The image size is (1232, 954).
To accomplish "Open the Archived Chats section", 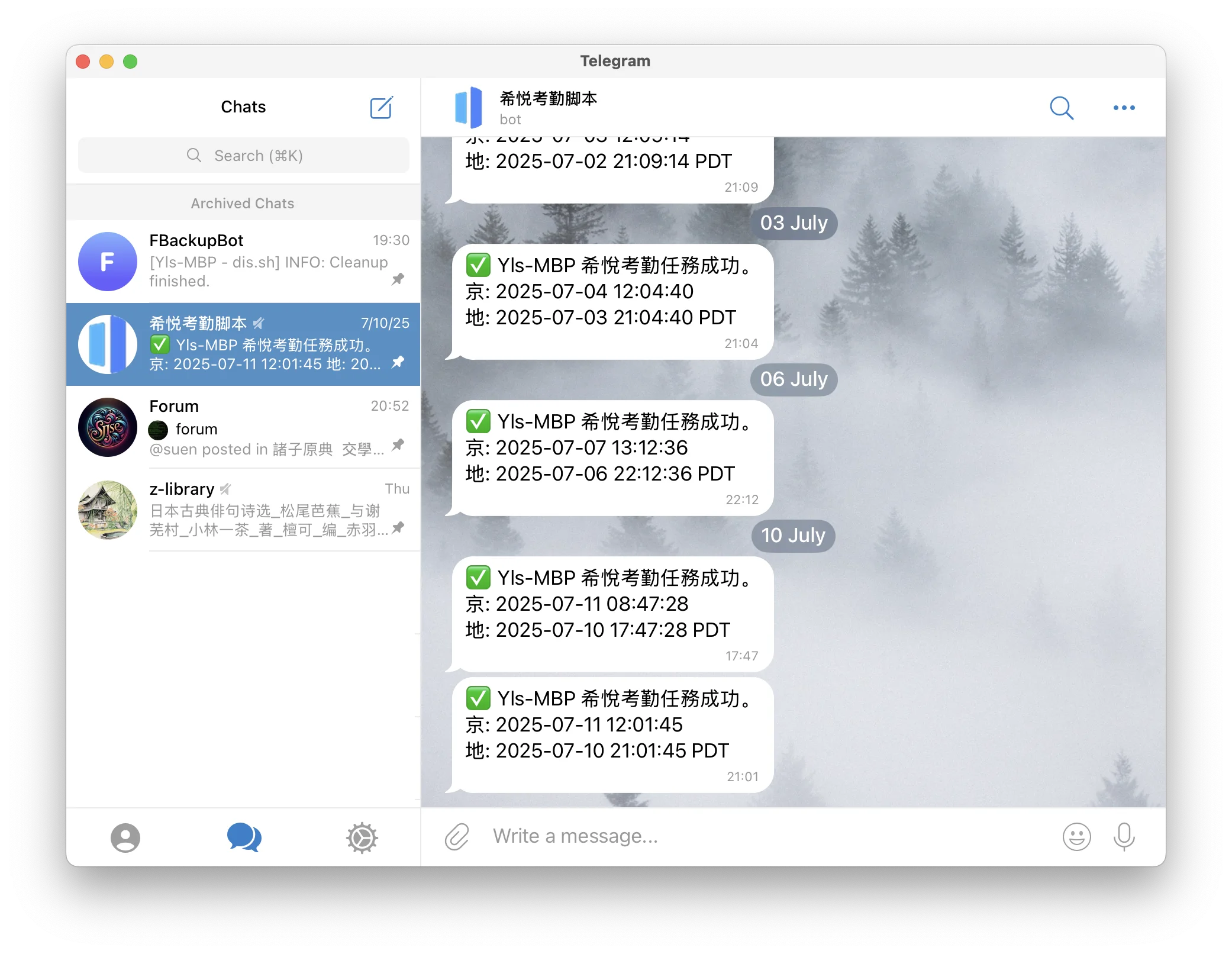I will 242,203.
